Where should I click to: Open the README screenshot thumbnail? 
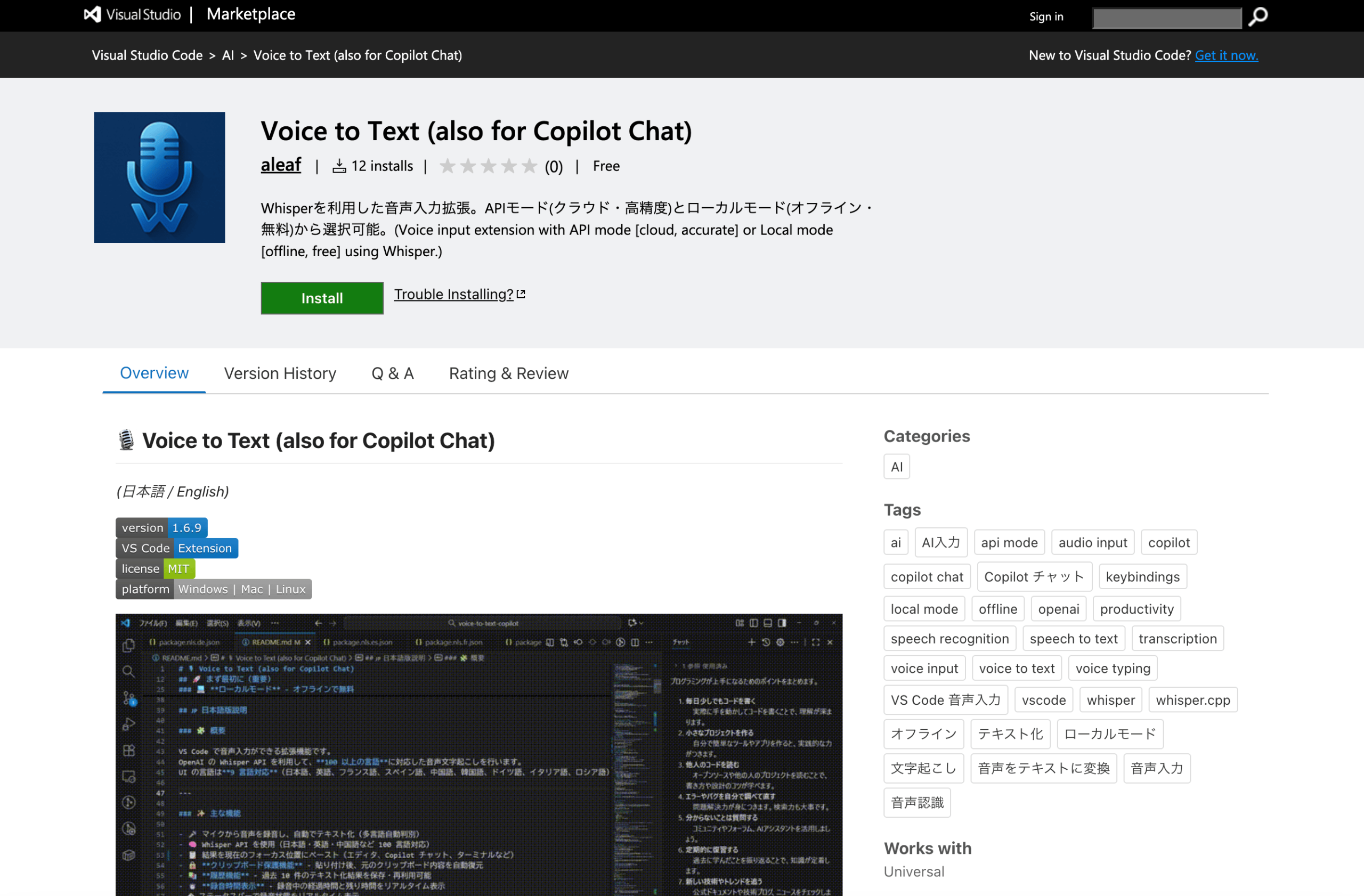click(478, 754)
